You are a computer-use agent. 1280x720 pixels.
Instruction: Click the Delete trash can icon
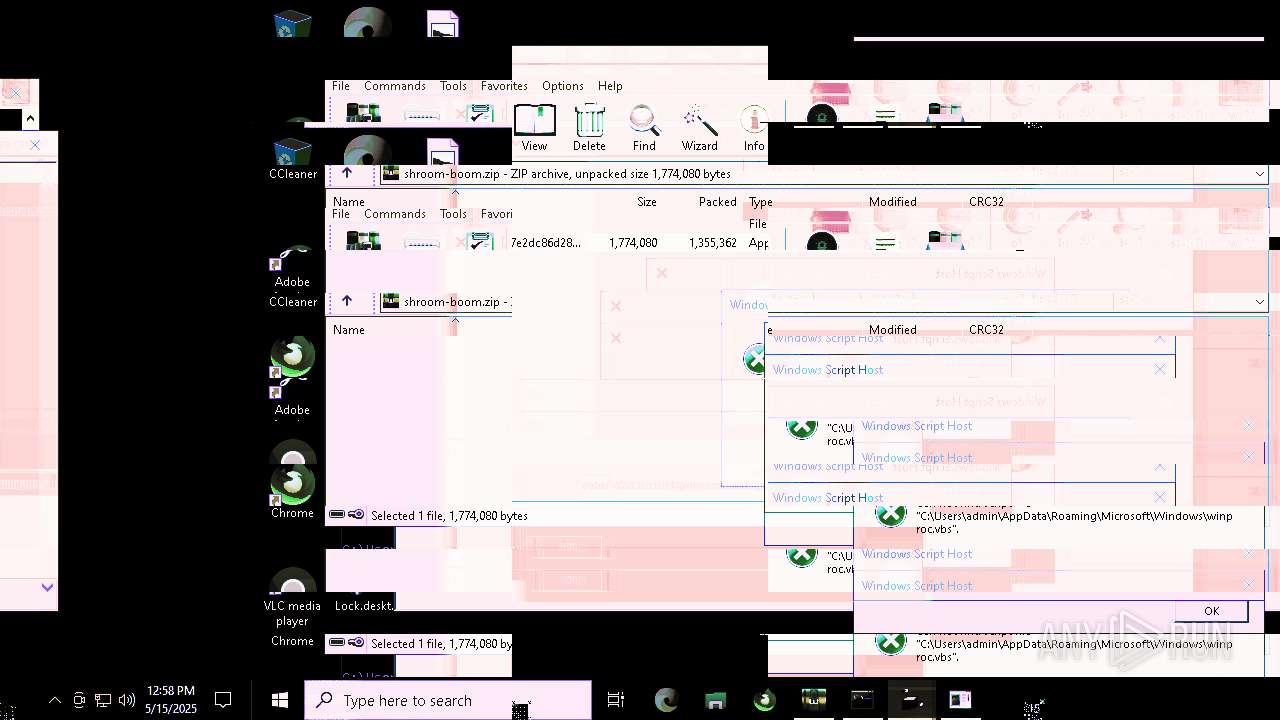pyautogui.click(x=589, y=128)
